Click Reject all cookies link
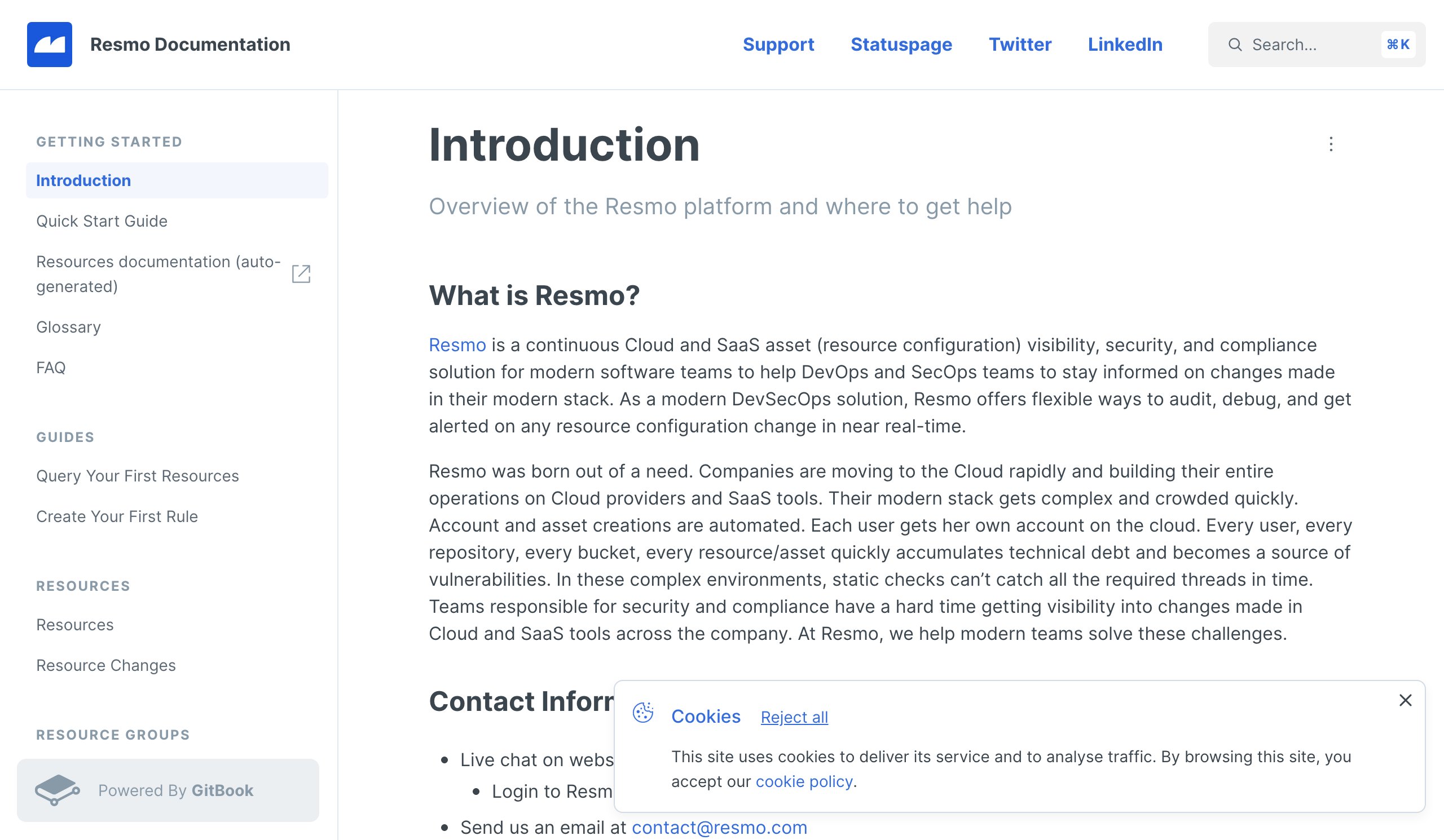1444x840 pixels. point(794,718)
